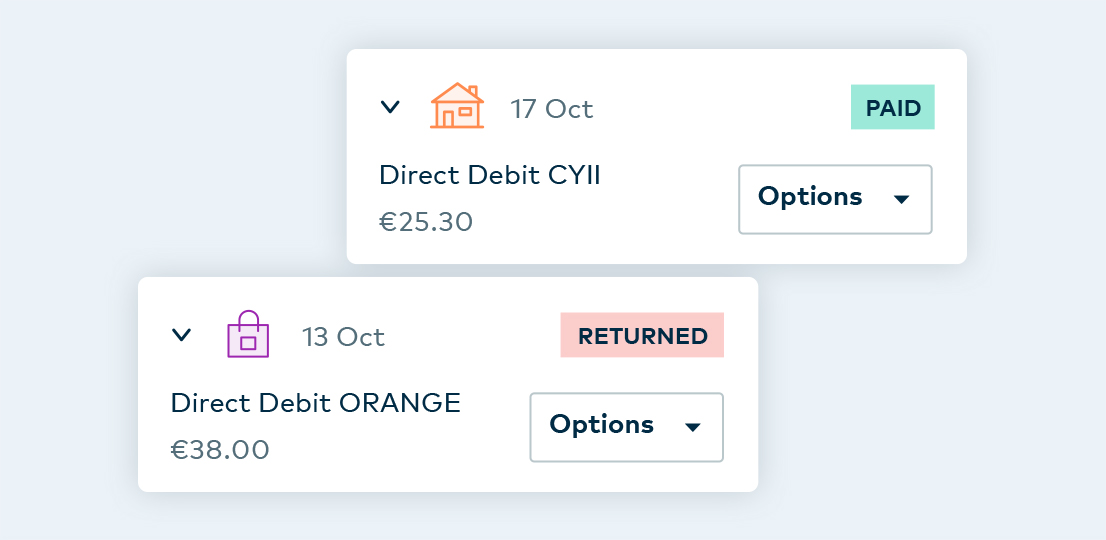Click the dropdown arrow in CYII Options
Screen dimensions: 1106x540
[x=901, y=200]
